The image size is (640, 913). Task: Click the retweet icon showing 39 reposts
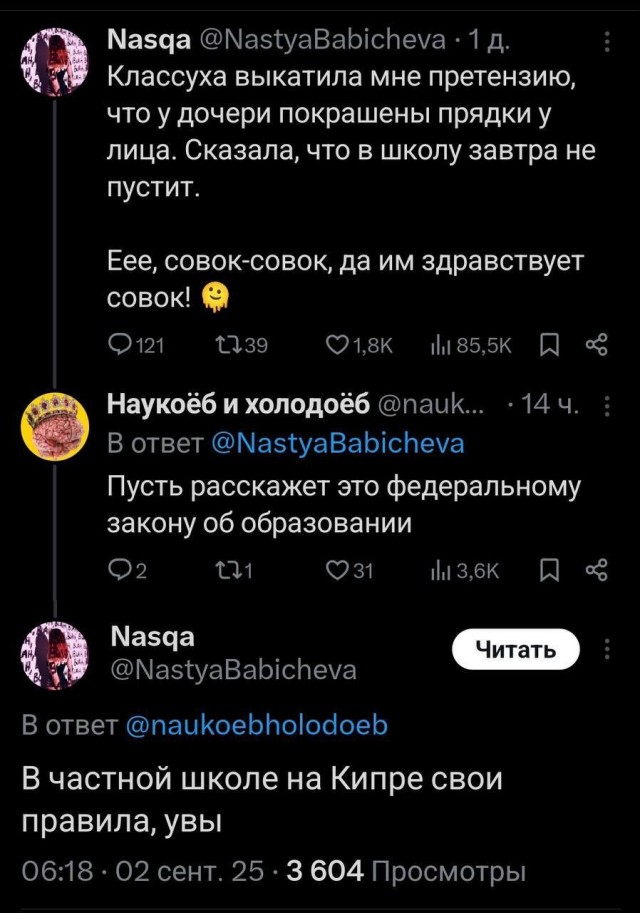point(230,344)
